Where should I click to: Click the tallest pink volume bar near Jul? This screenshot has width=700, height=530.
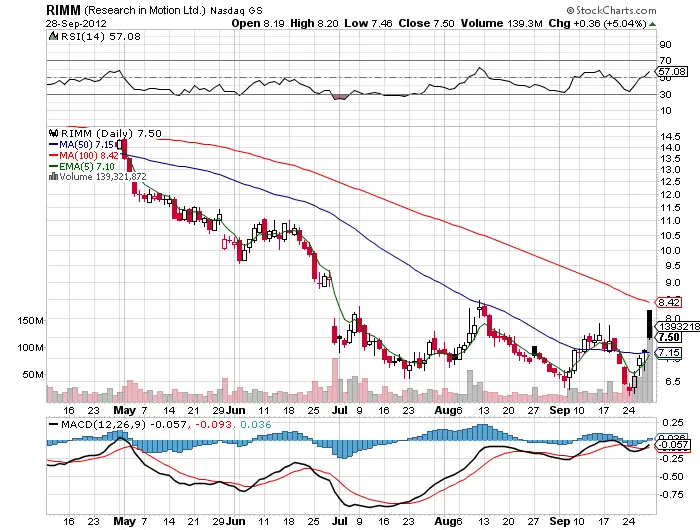pos(335,380)
